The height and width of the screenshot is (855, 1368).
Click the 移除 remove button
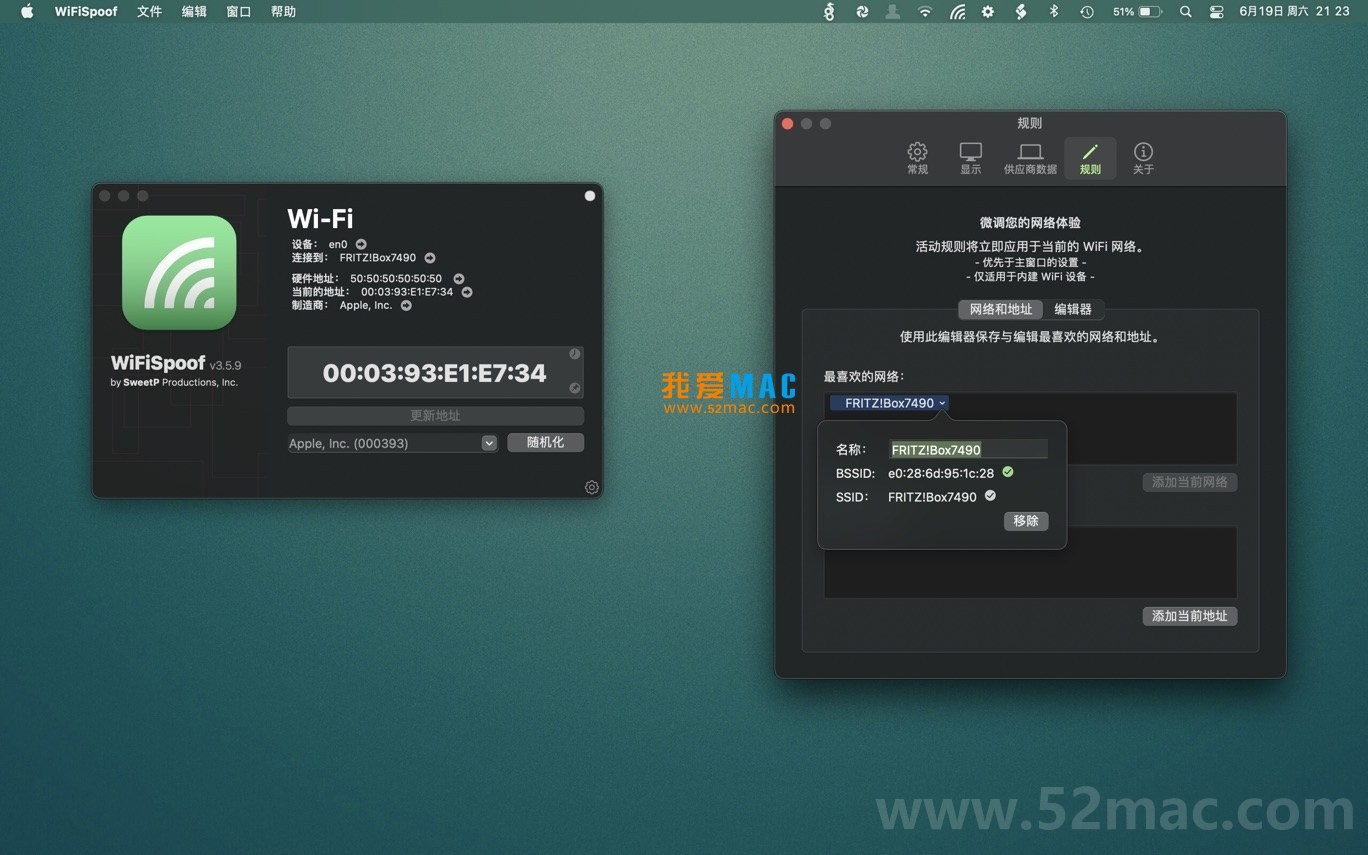click(x=1025, y=521)
